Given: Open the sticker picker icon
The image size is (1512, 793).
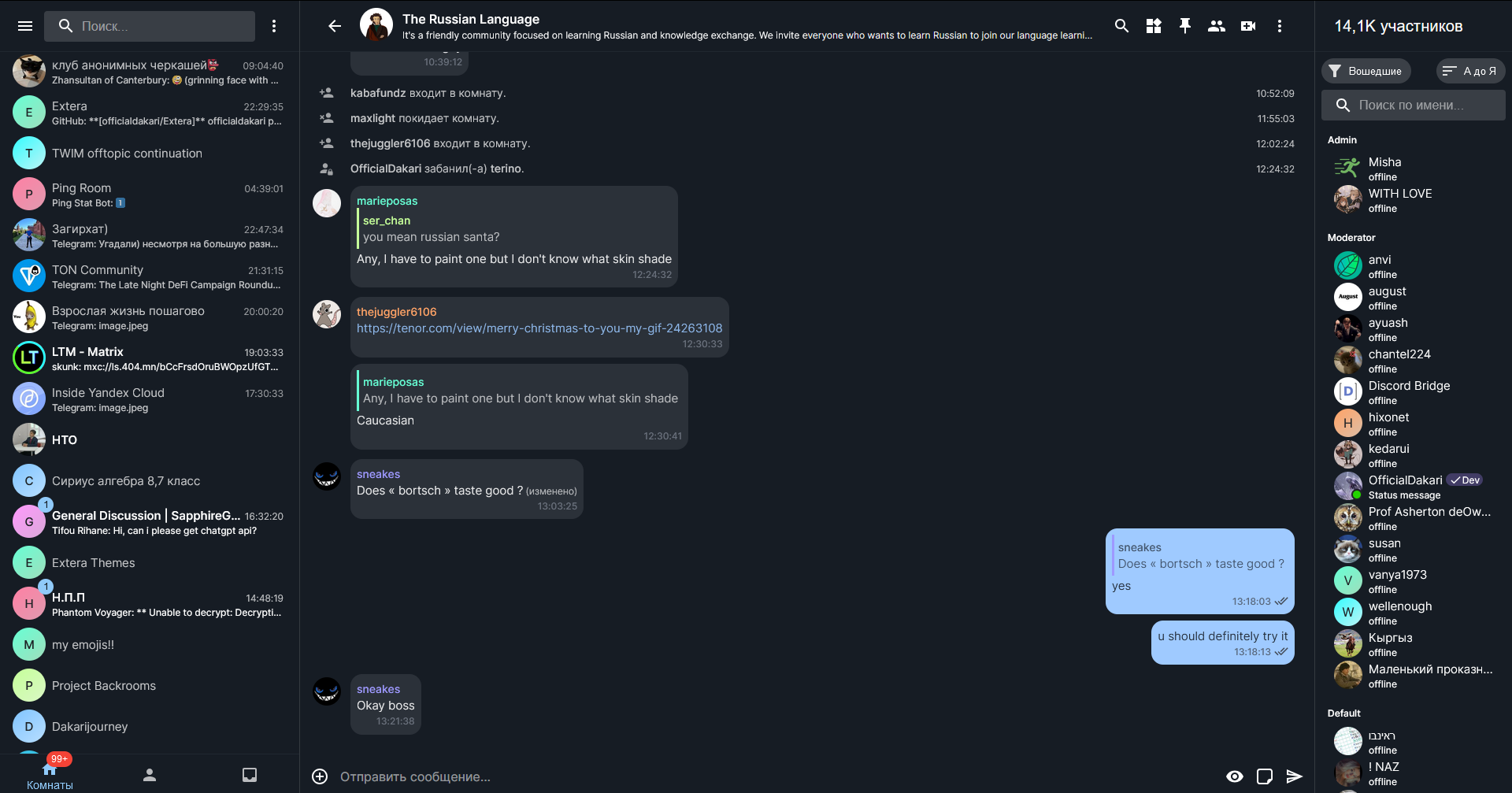Looking at the screenshot, I should pyautogui.click(x=1265, y=776).
